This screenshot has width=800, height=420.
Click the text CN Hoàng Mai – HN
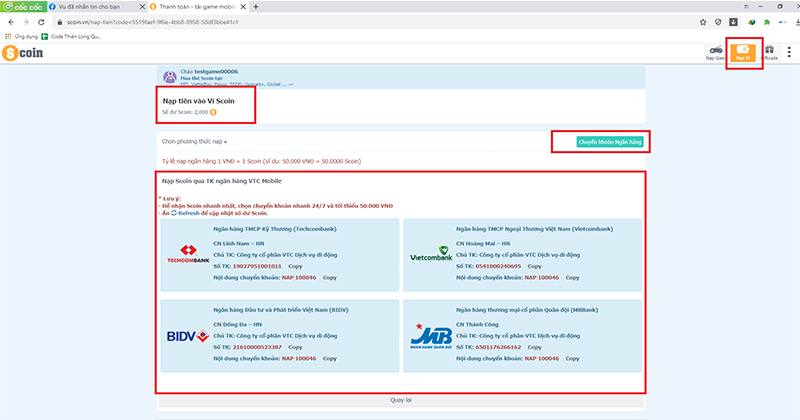click(483, 243)
